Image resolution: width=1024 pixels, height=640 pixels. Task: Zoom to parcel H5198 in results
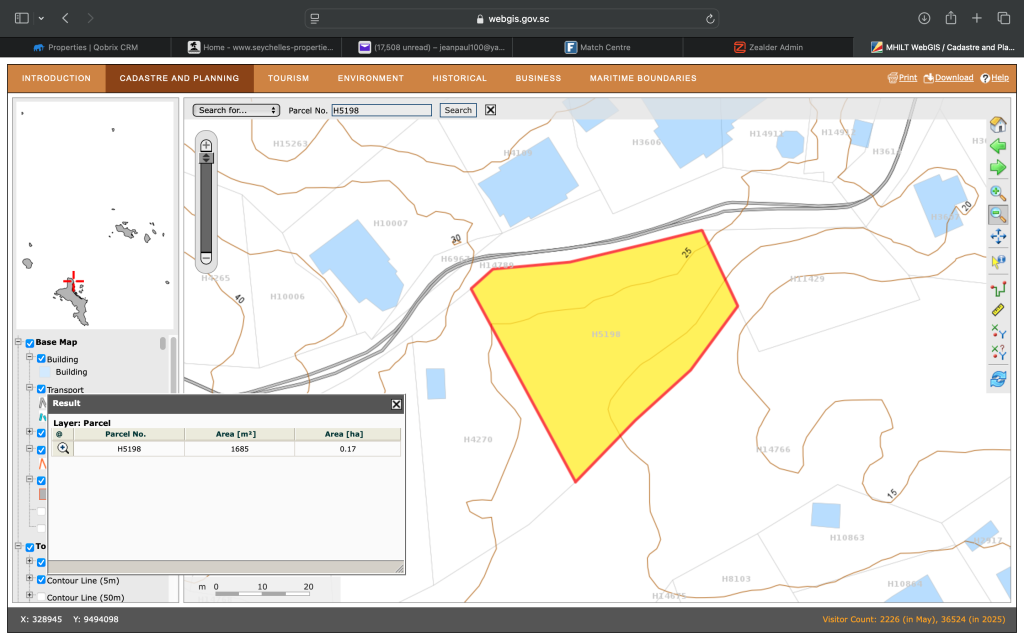coord(63,449)
